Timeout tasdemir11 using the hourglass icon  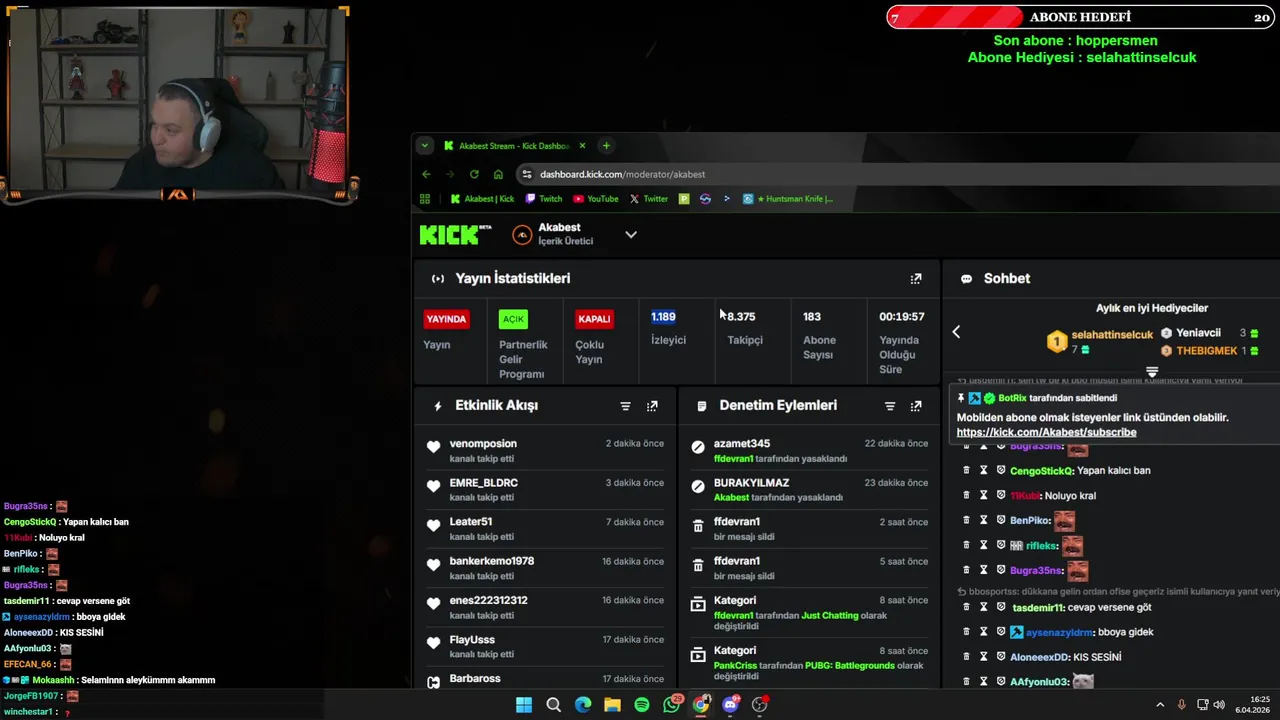[983, 607]
